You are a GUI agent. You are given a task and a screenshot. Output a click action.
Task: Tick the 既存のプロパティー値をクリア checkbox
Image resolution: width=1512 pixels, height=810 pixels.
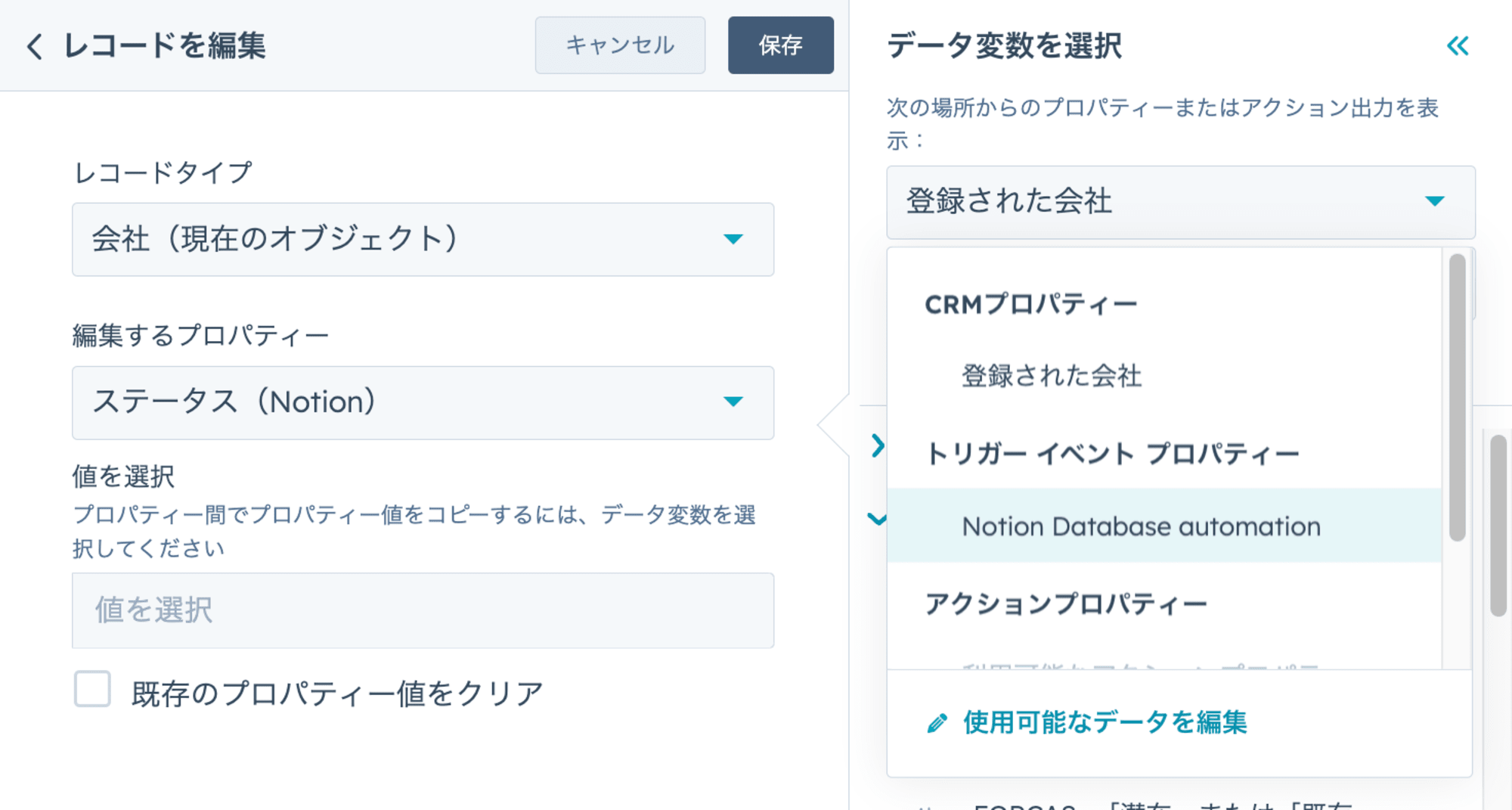pyautogui.click(x=92, y=689)
